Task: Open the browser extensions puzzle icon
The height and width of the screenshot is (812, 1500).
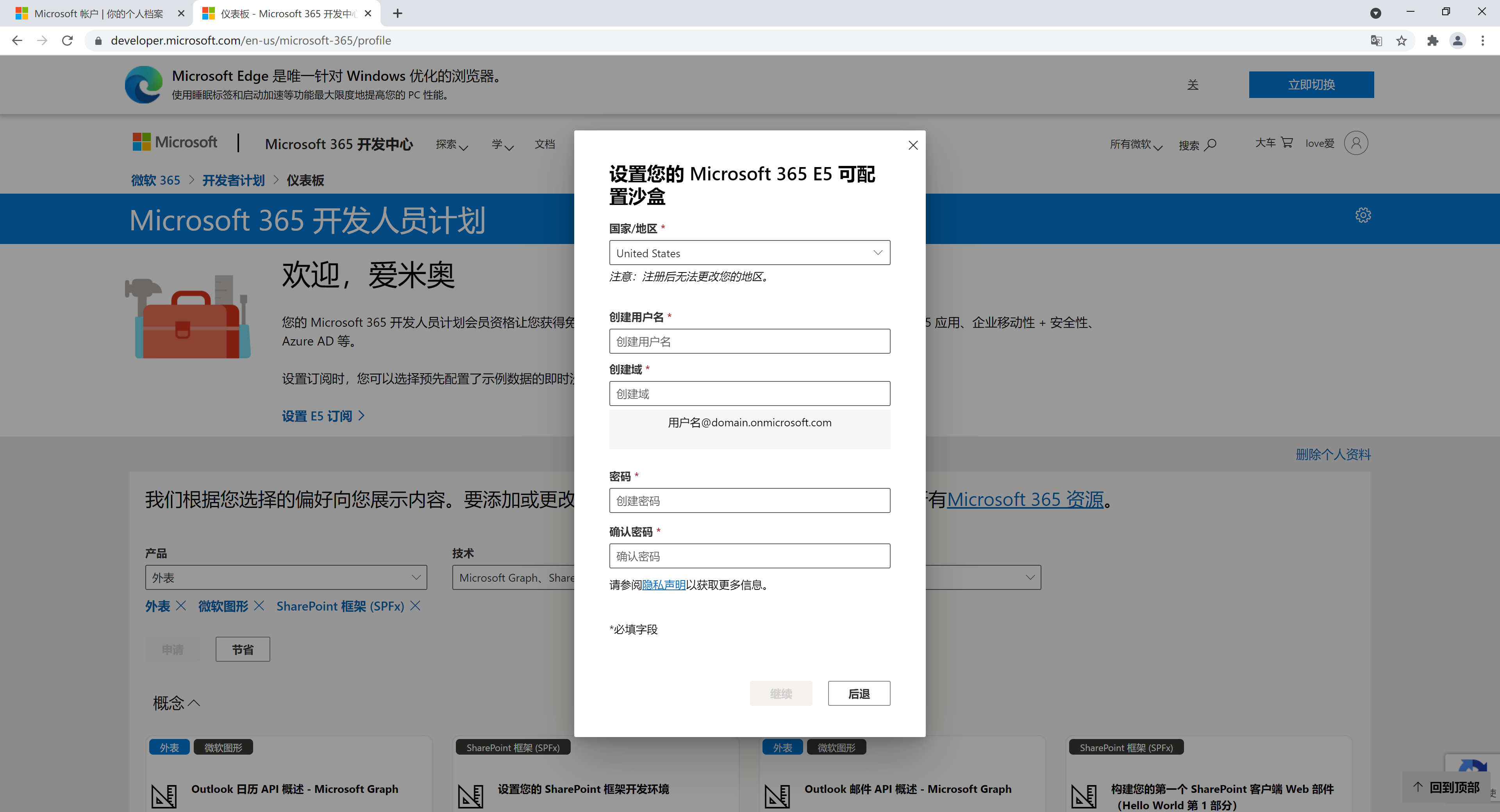Action: pyautogui.click(x=1432, y=41)
